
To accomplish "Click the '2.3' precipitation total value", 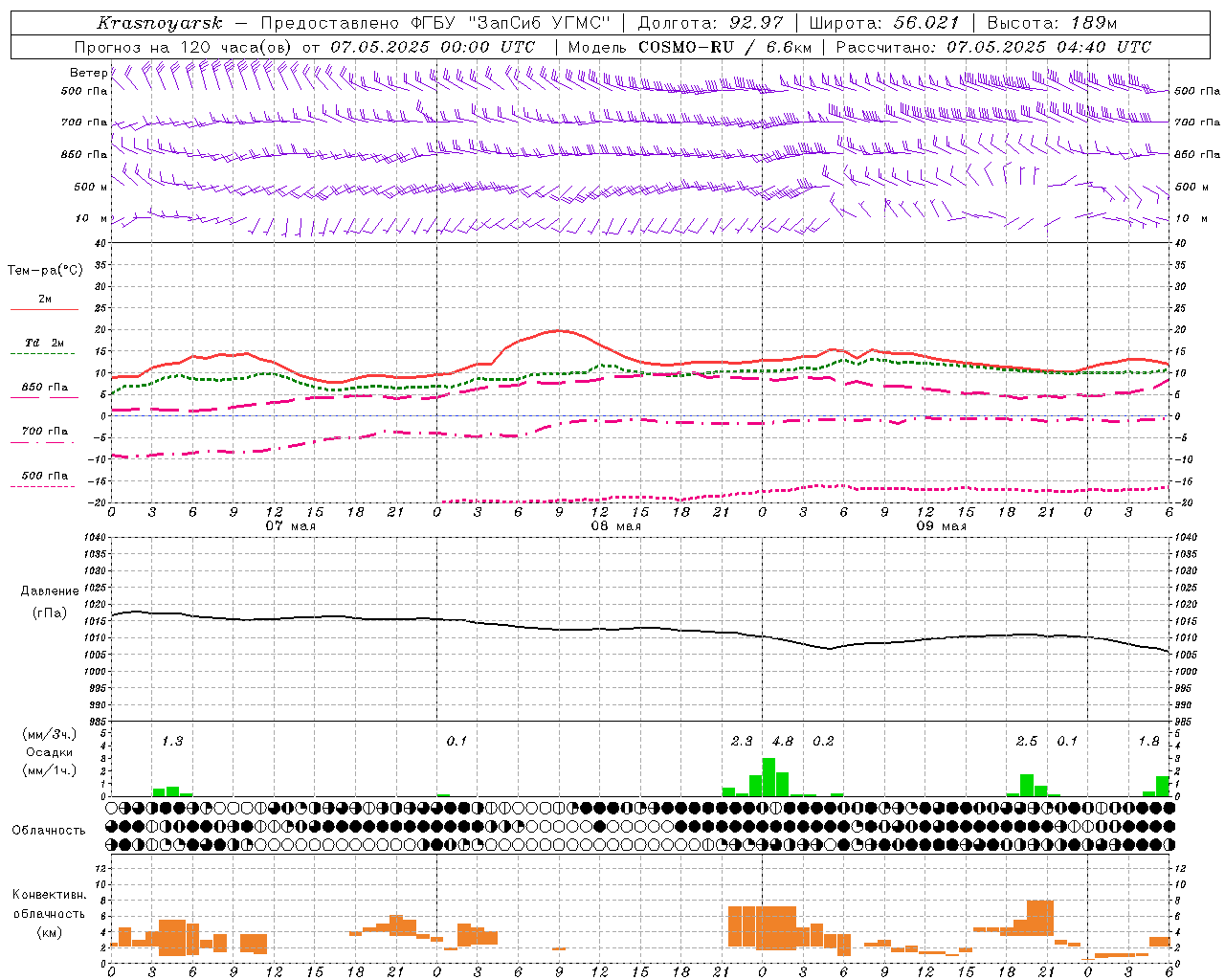I will tap(742, 742).
